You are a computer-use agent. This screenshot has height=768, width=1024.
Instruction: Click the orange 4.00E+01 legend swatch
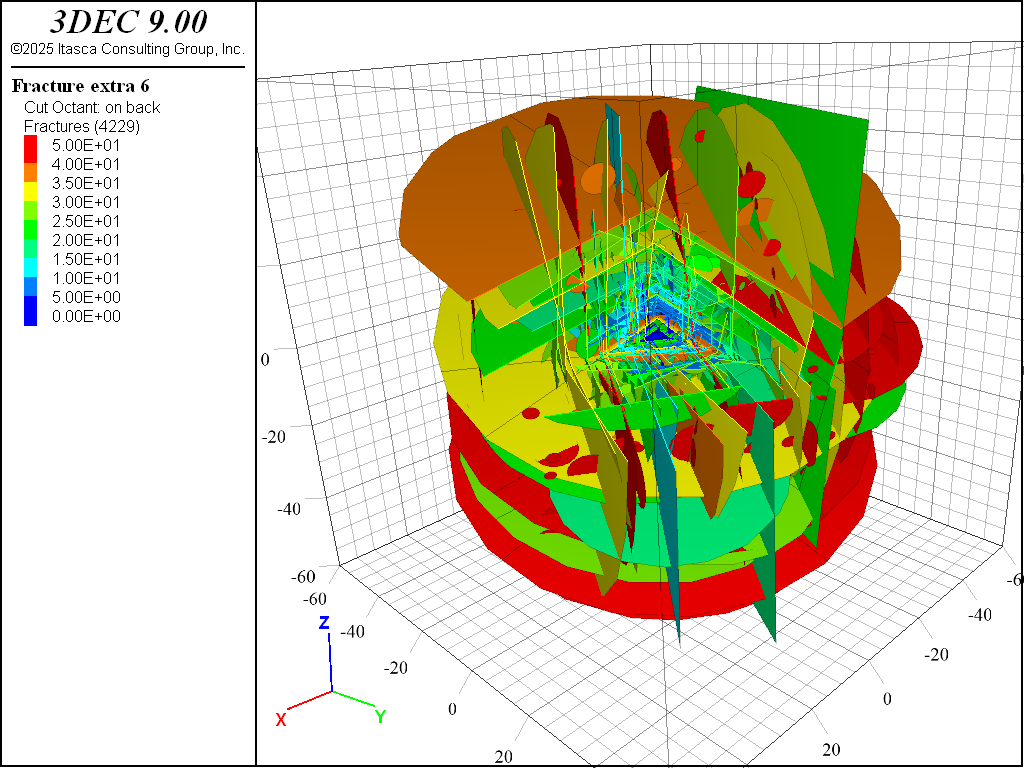pyautogui.click(x=30, y=172)
